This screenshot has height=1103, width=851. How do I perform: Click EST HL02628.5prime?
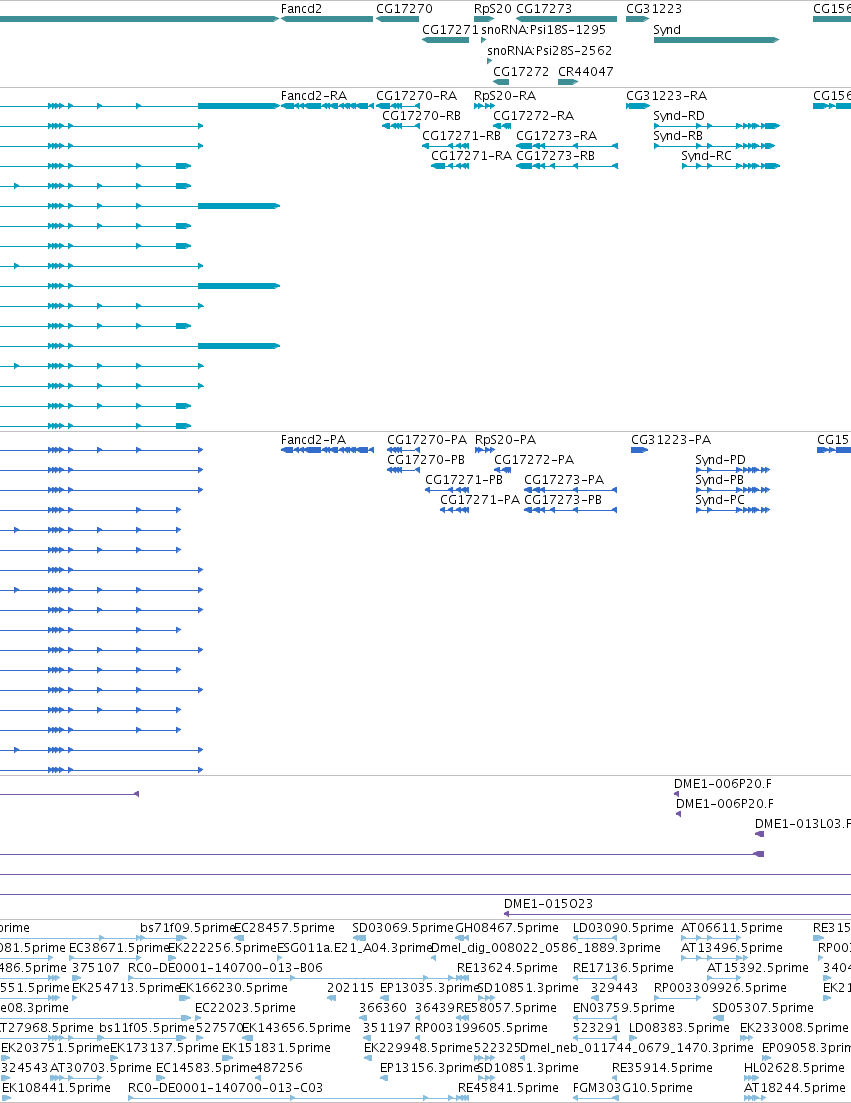(x=794, y=1068)
